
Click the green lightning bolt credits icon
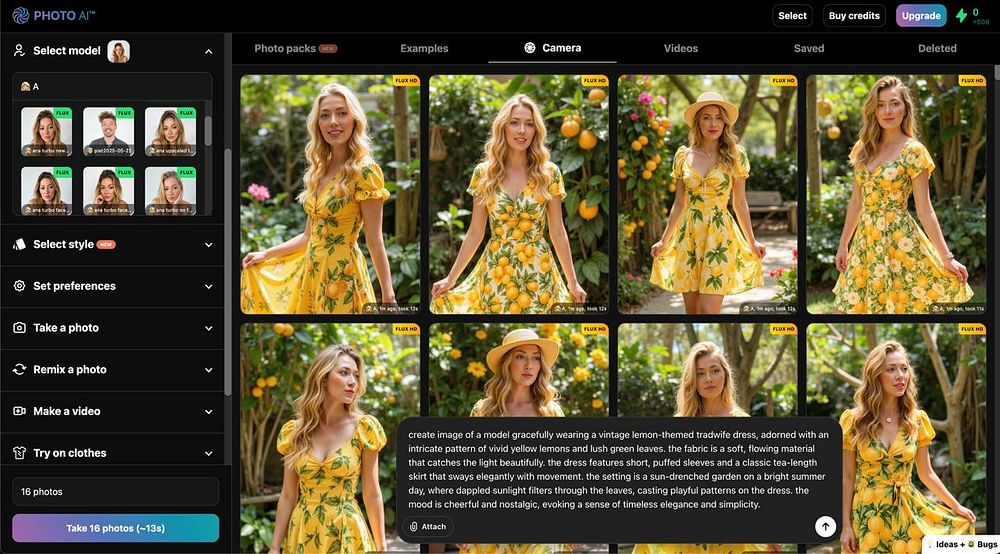[961, 15]
